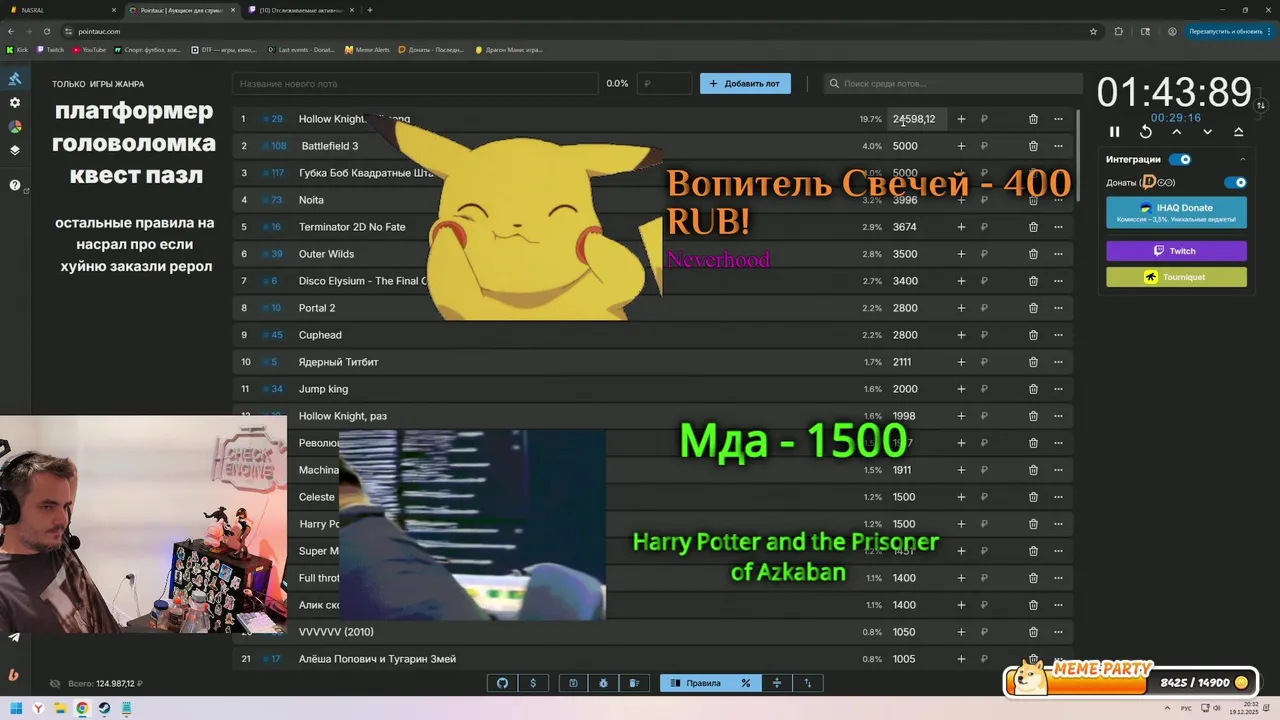Open the YouTube bookmark
Viewport: 1280px width, 720px height.
click(x=89, y=49)
